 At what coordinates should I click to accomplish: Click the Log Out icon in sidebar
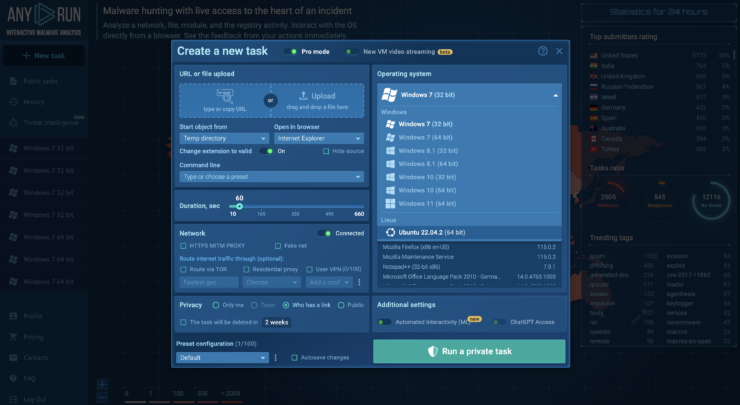tap(13, 399)
